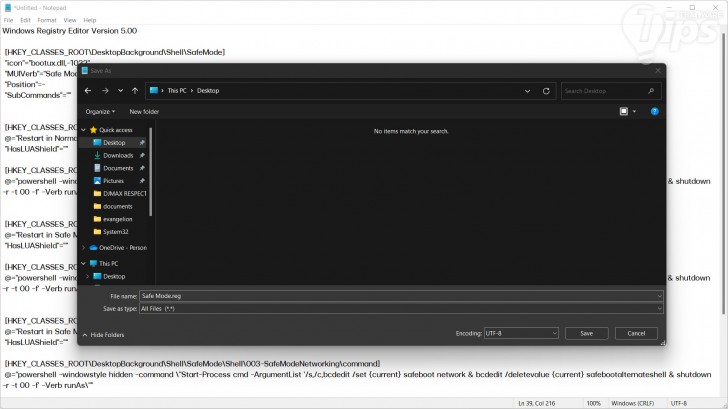Go back with the Save As back arrow
The width and height of the screenshot is (728, 409).
88,91
